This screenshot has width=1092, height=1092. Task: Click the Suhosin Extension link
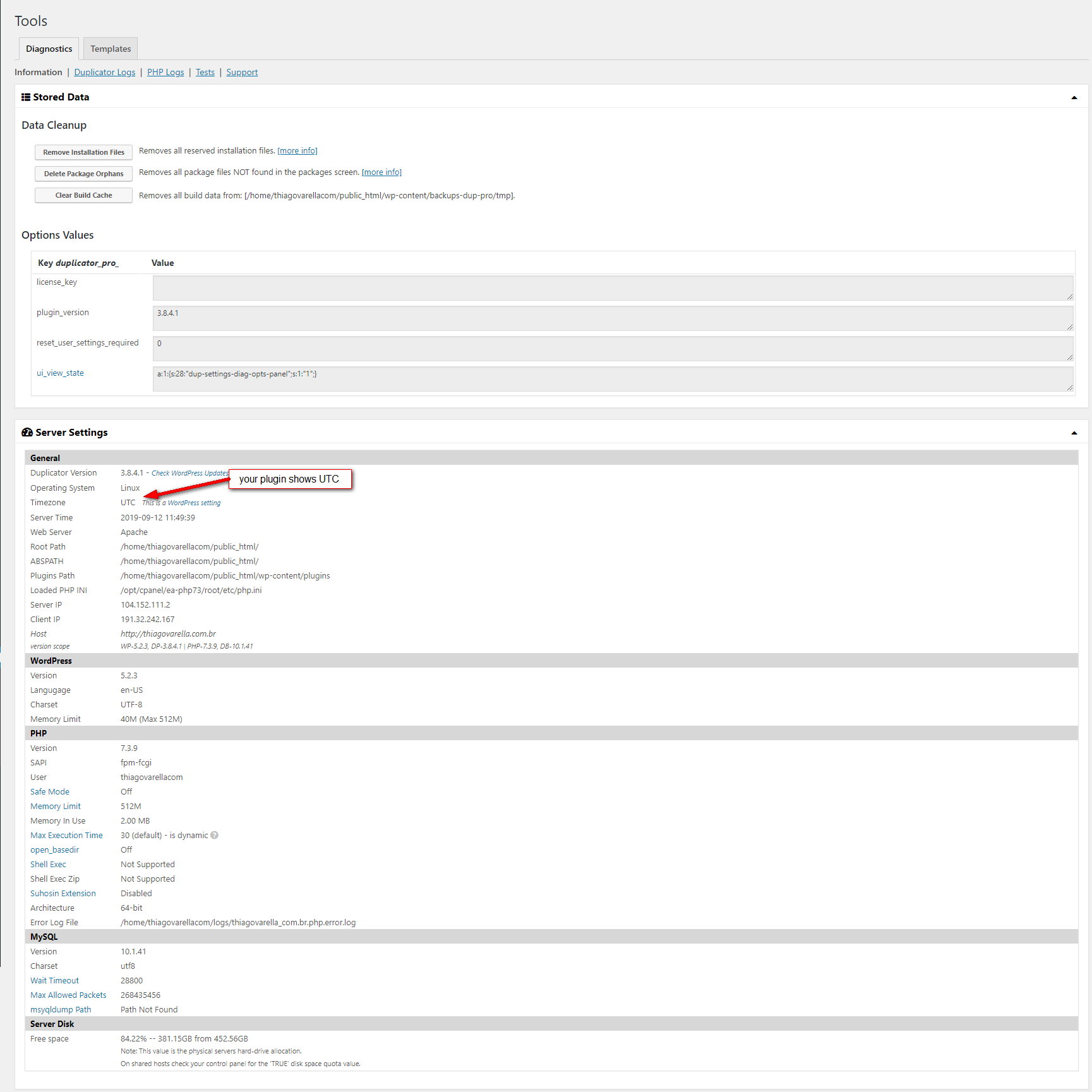(x=63, y=894)
